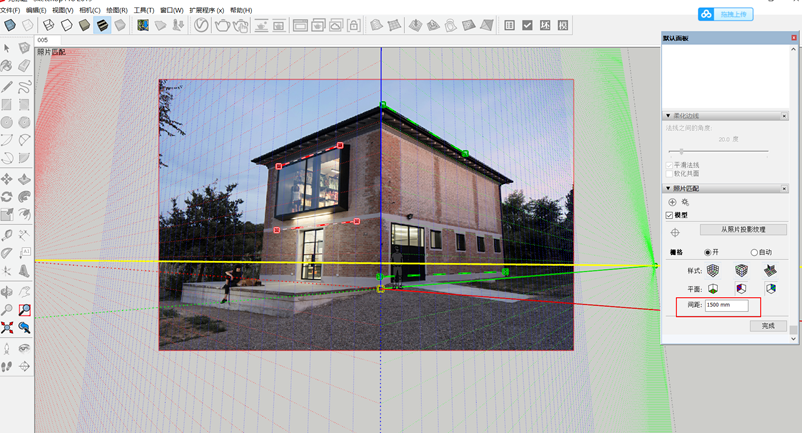Click the 间距 spacing input field
The image size is (802, 433).
pos(725,305)
